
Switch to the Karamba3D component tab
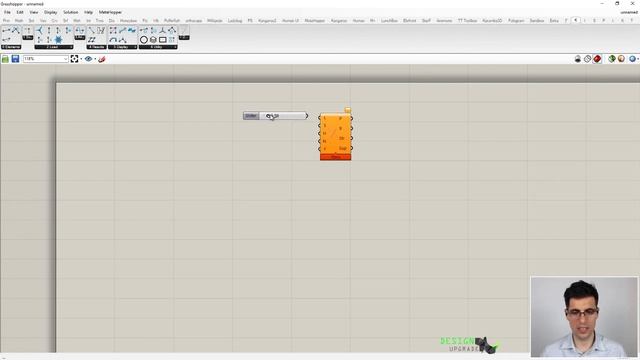click(x=492, y=20)
